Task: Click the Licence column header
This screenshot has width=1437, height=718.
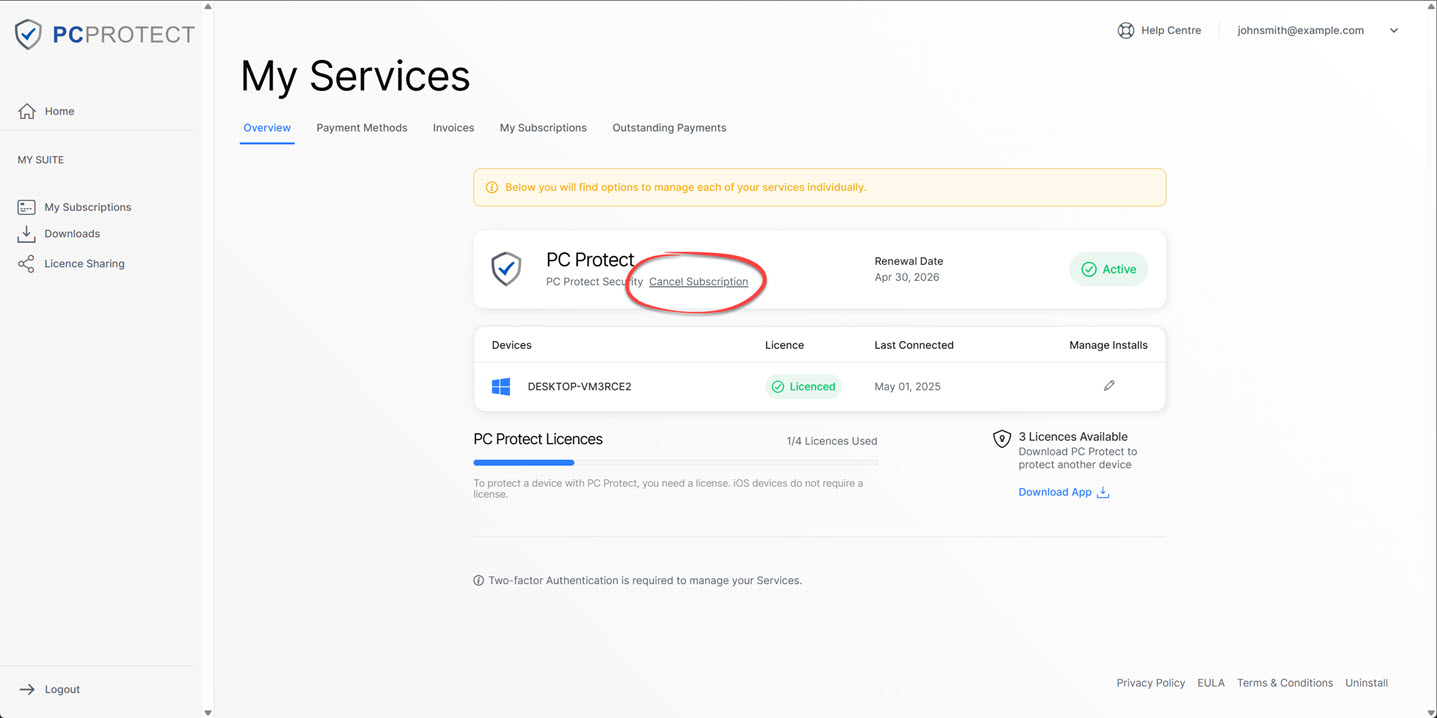Action: click(784, 345)
